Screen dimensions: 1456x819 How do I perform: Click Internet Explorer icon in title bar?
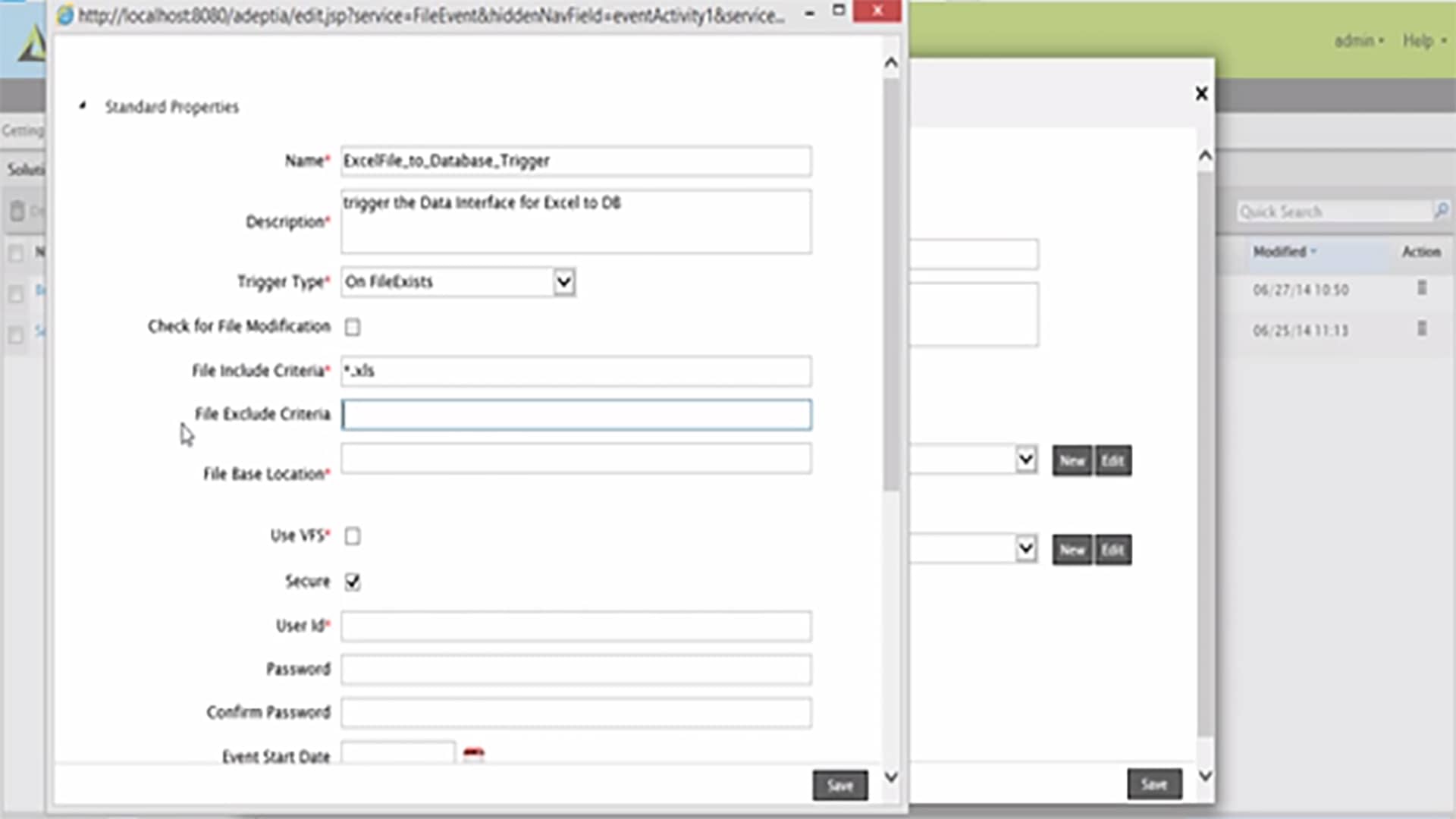[66, 15]
